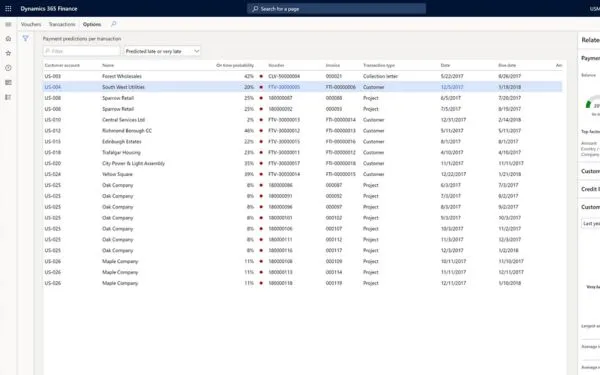
Task: Select invoice cell FTI-00000018
Action: click(341, 163)
